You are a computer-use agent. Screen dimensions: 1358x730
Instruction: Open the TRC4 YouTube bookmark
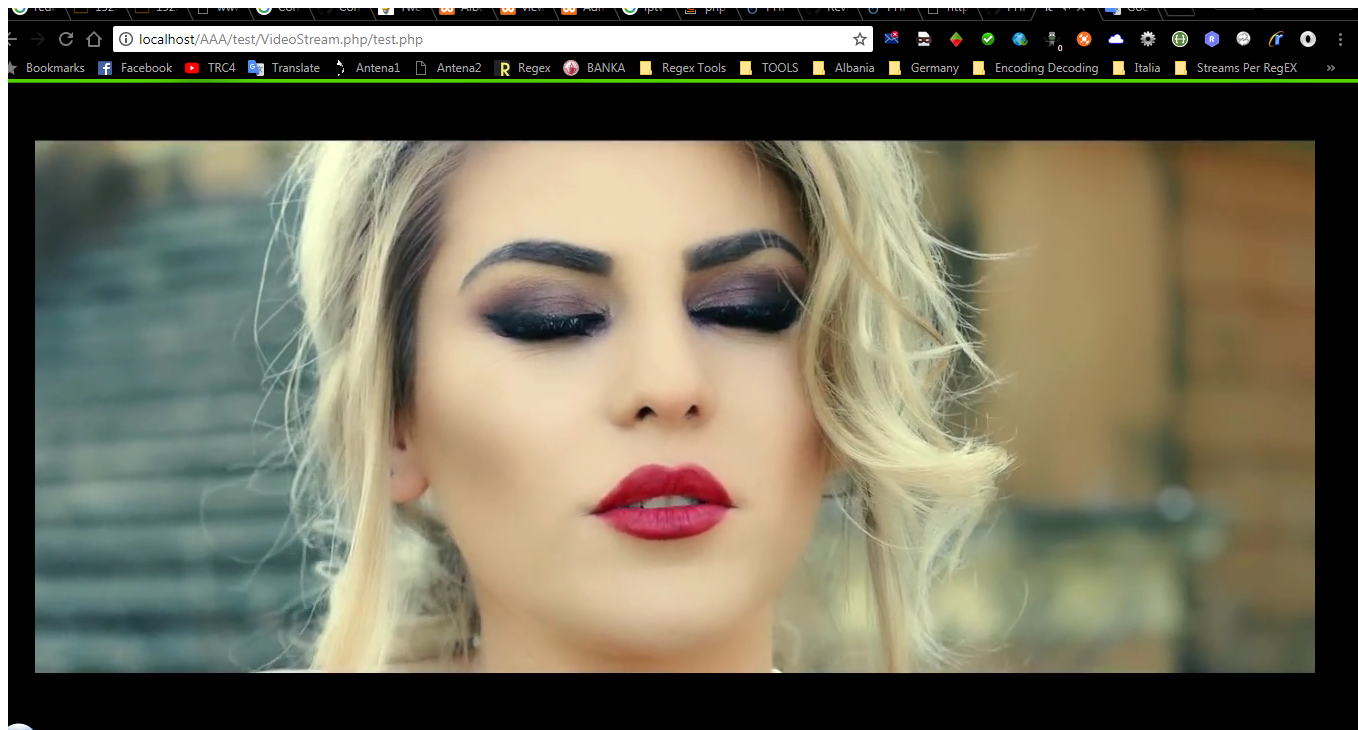tap(211, 68)
